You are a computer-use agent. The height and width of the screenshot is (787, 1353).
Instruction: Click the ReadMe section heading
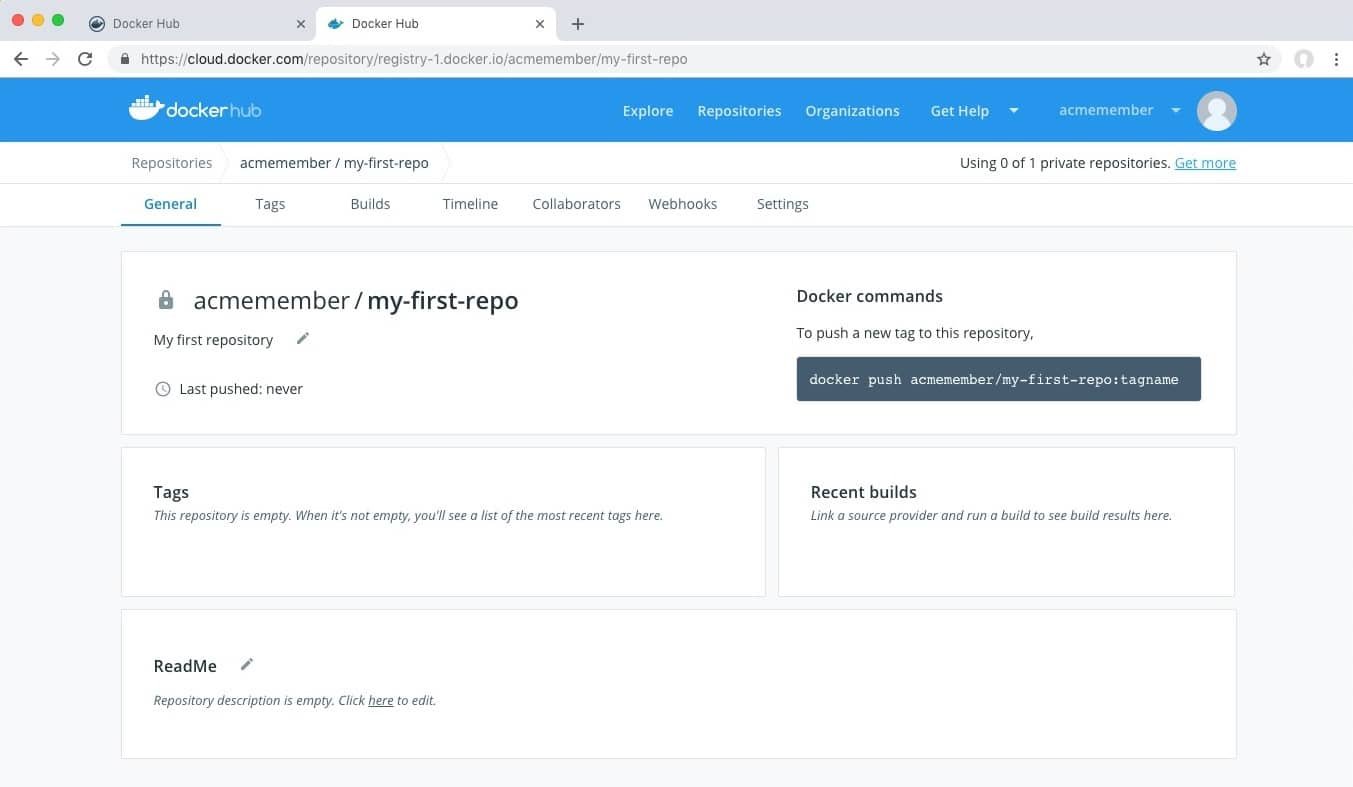(x=185, y=666)
